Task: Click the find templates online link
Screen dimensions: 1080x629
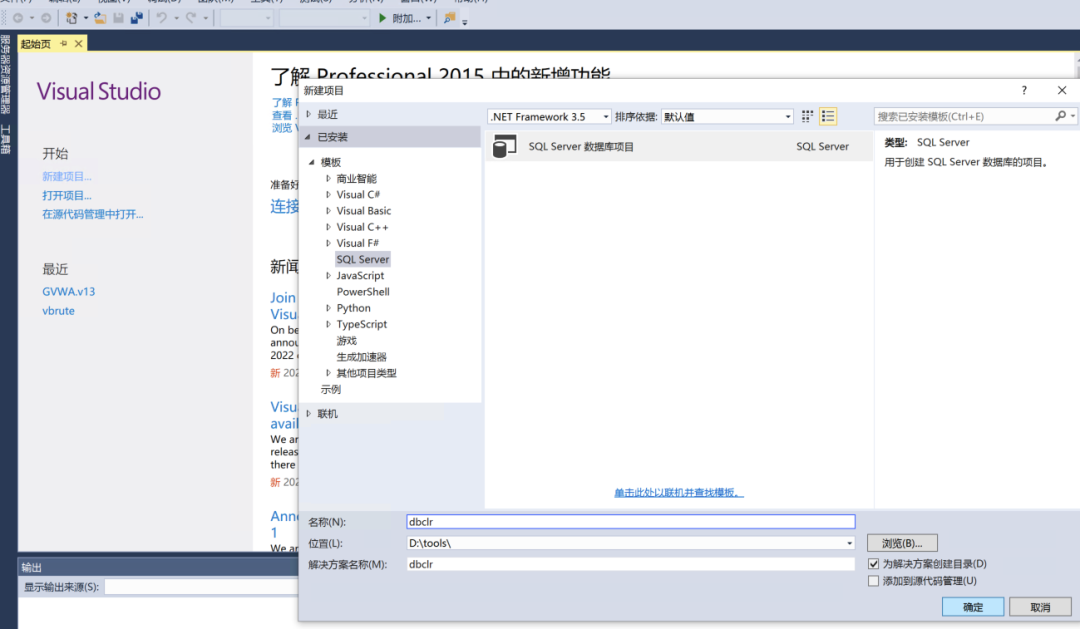Action: click(x=679, y=493)
